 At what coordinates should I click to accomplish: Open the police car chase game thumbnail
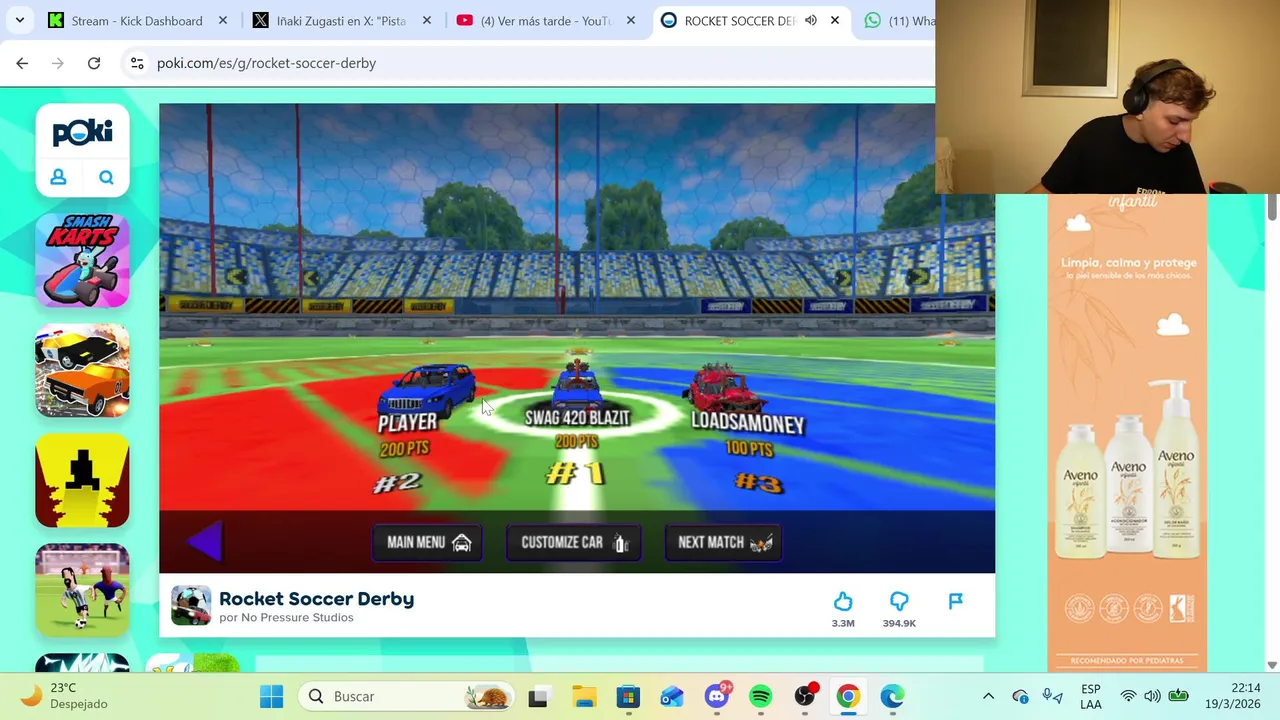(x=82, y=370)
